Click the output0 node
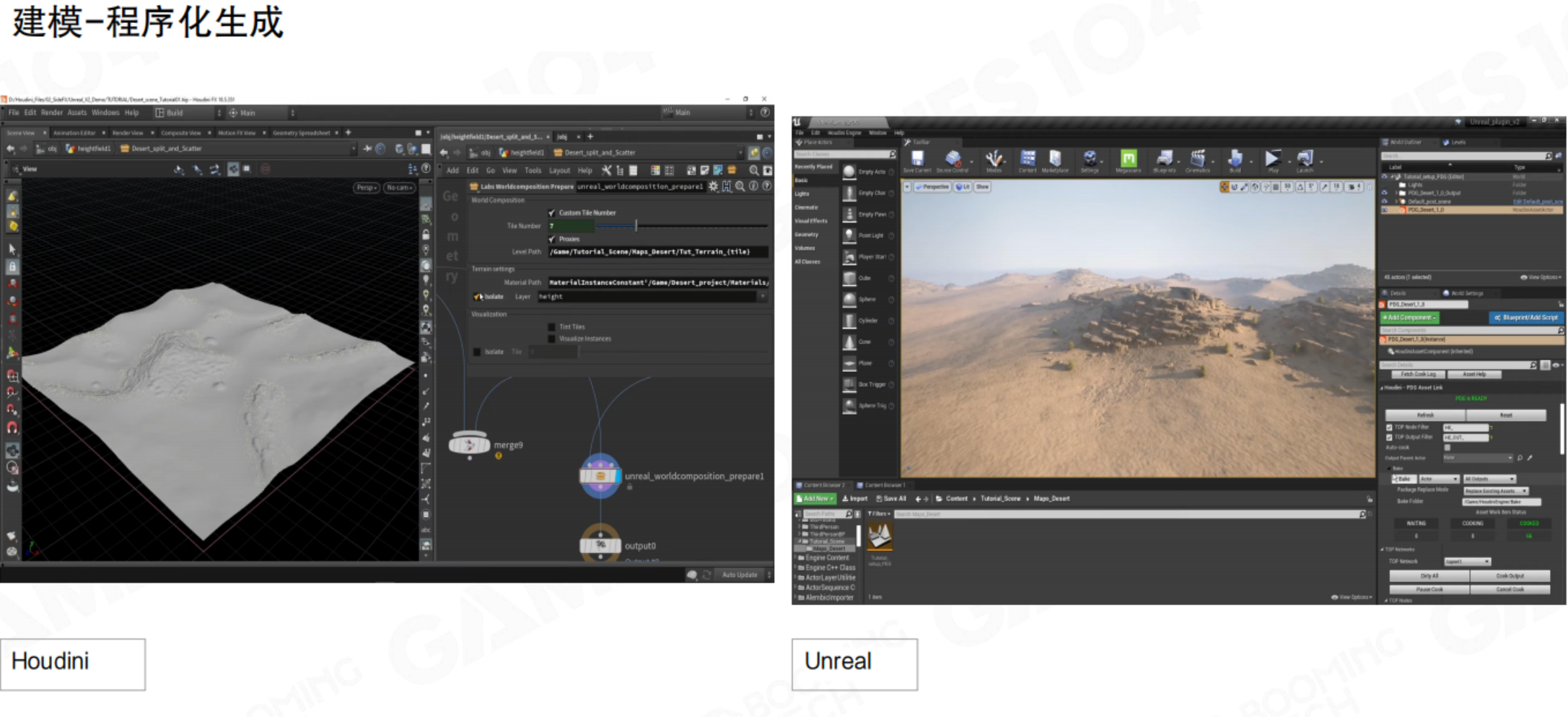 click(600, 545)
